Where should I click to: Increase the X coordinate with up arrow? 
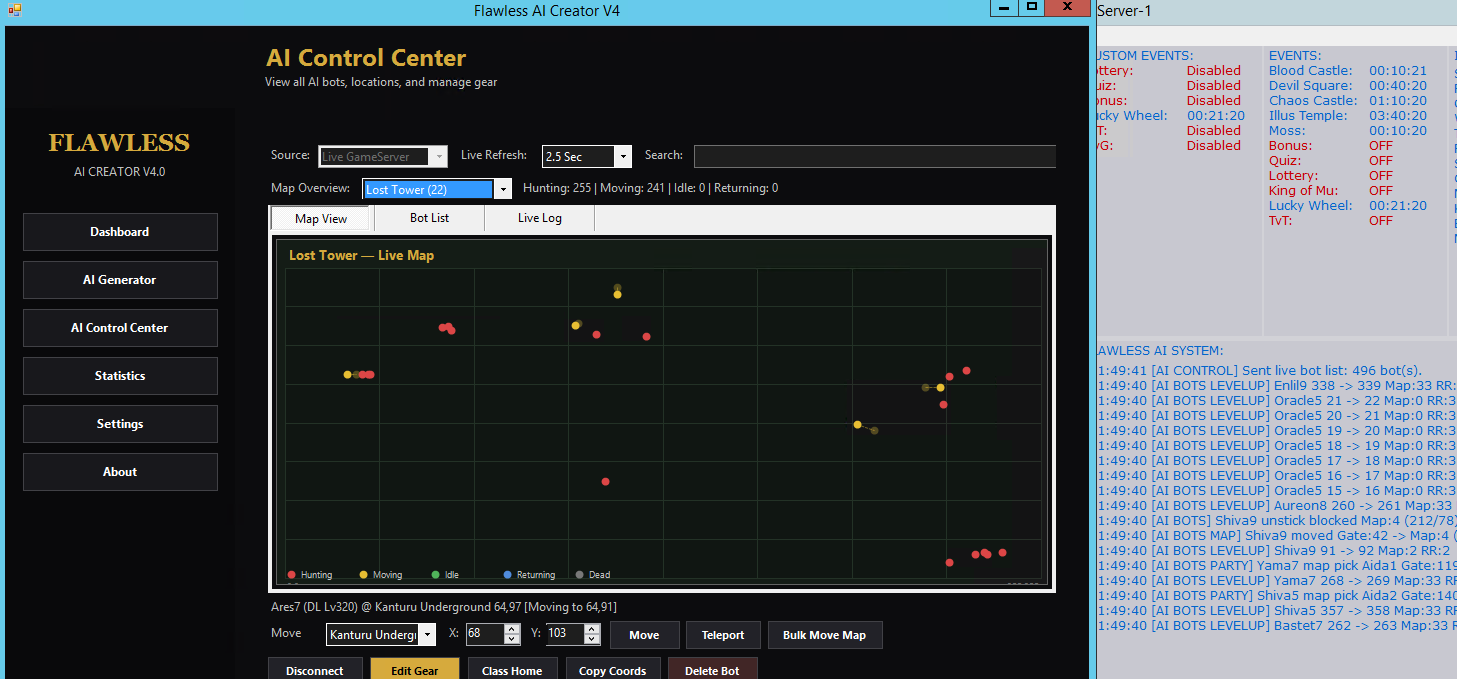512,629
